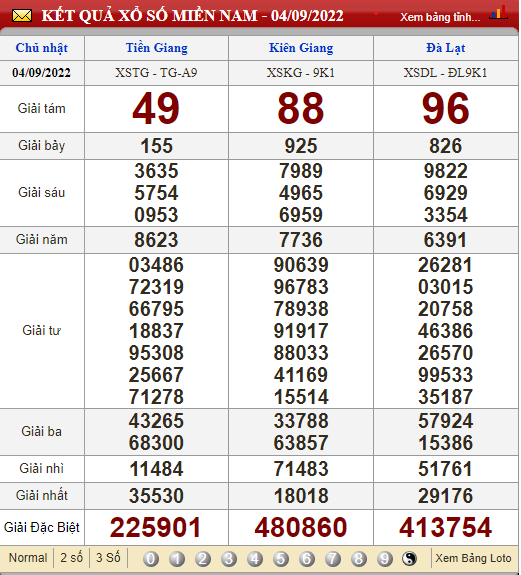Filter loto by digit 5 ball

point(281,559)
